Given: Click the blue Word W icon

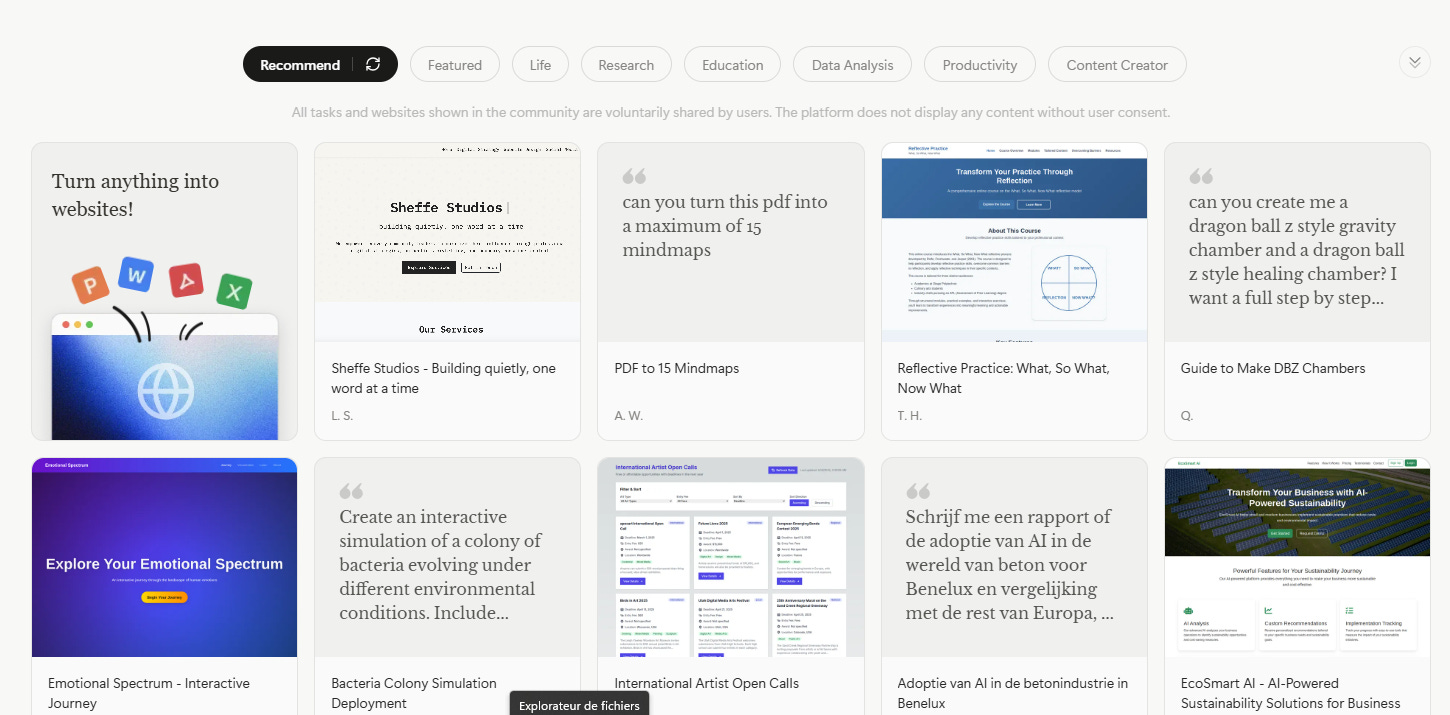Looking at the screenshot, I should click(136, 274).
